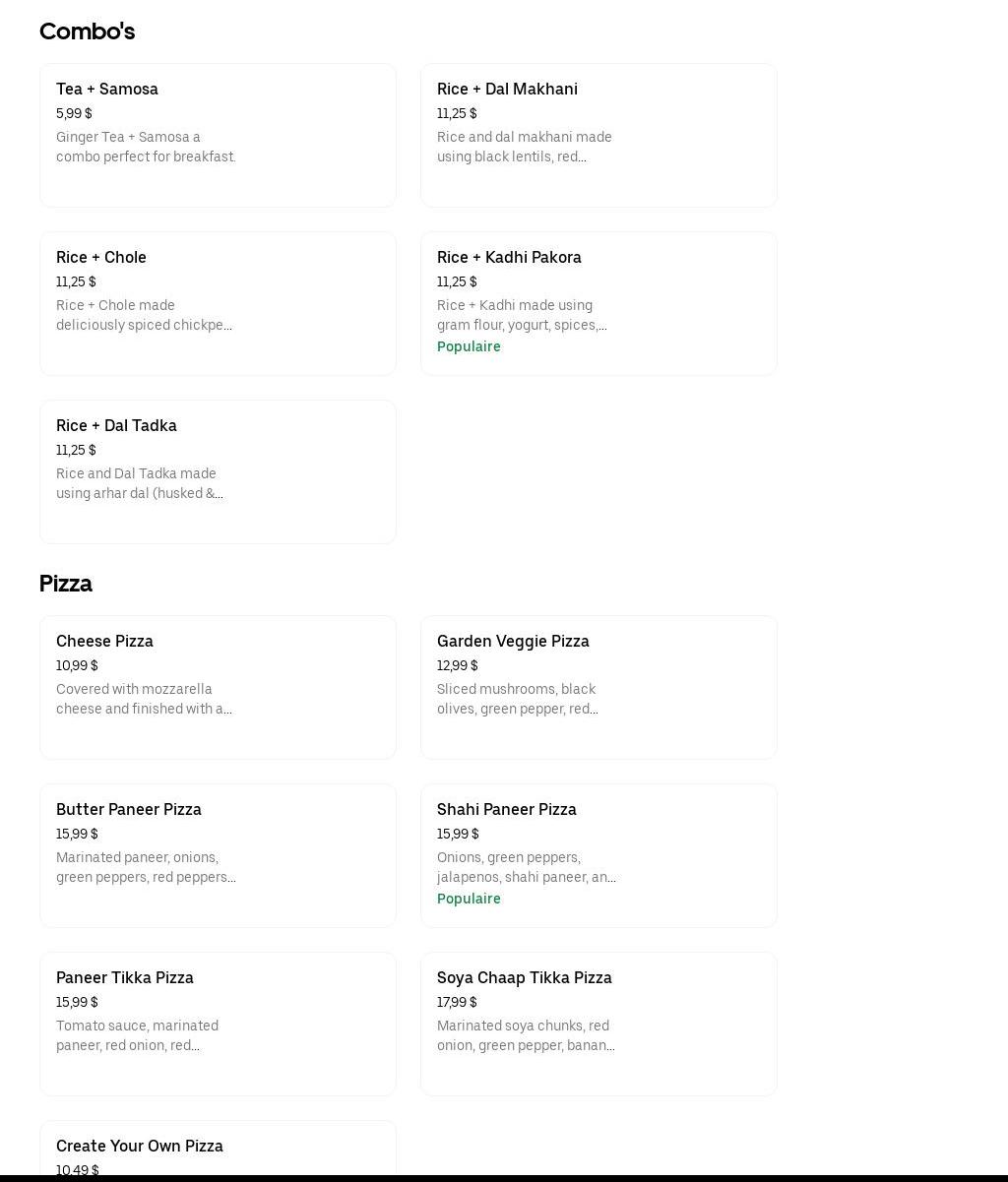This screenshot has height=1182, width=1008.
Task: Open the Tea + Samosa combo item
Action: coord(218,135)
